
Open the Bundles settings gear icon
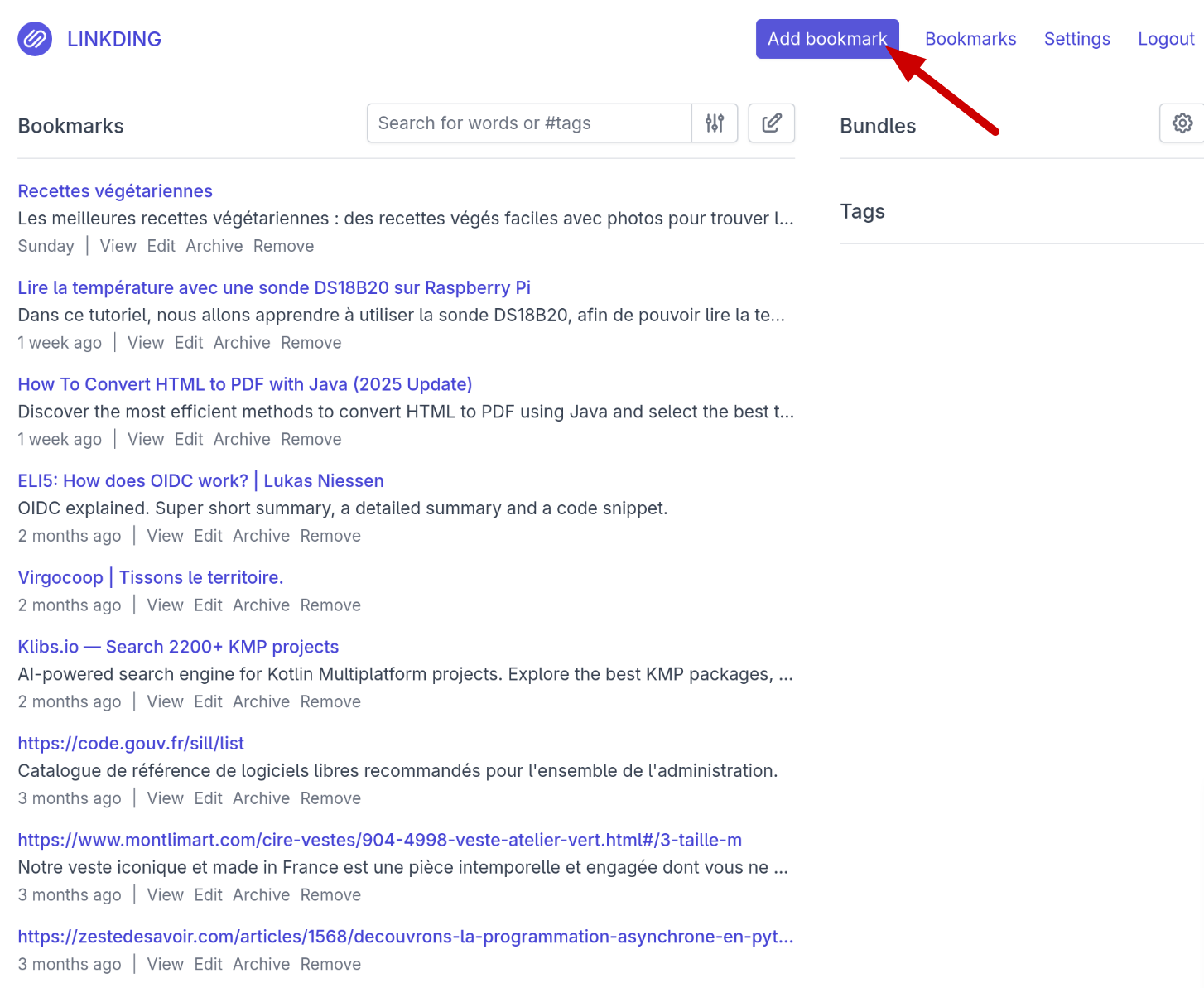pyautogui.click(x=1182, y=123)
